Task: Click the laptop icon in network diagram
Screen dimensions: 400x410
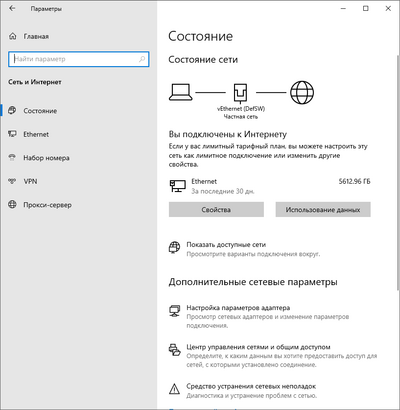Action: point(181,92)
